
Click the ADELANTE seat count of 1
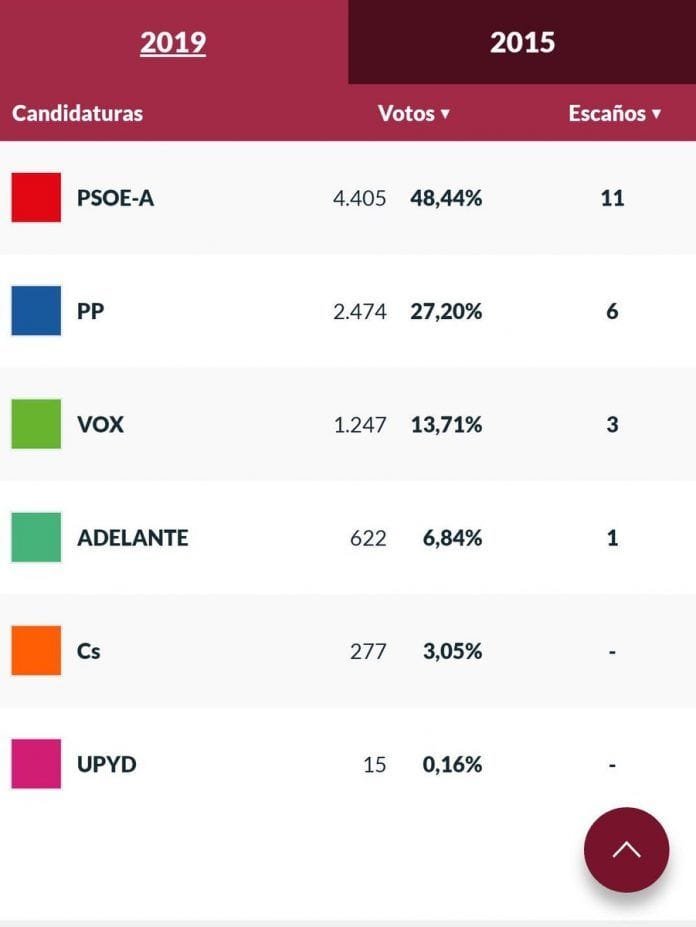[613, 538]
